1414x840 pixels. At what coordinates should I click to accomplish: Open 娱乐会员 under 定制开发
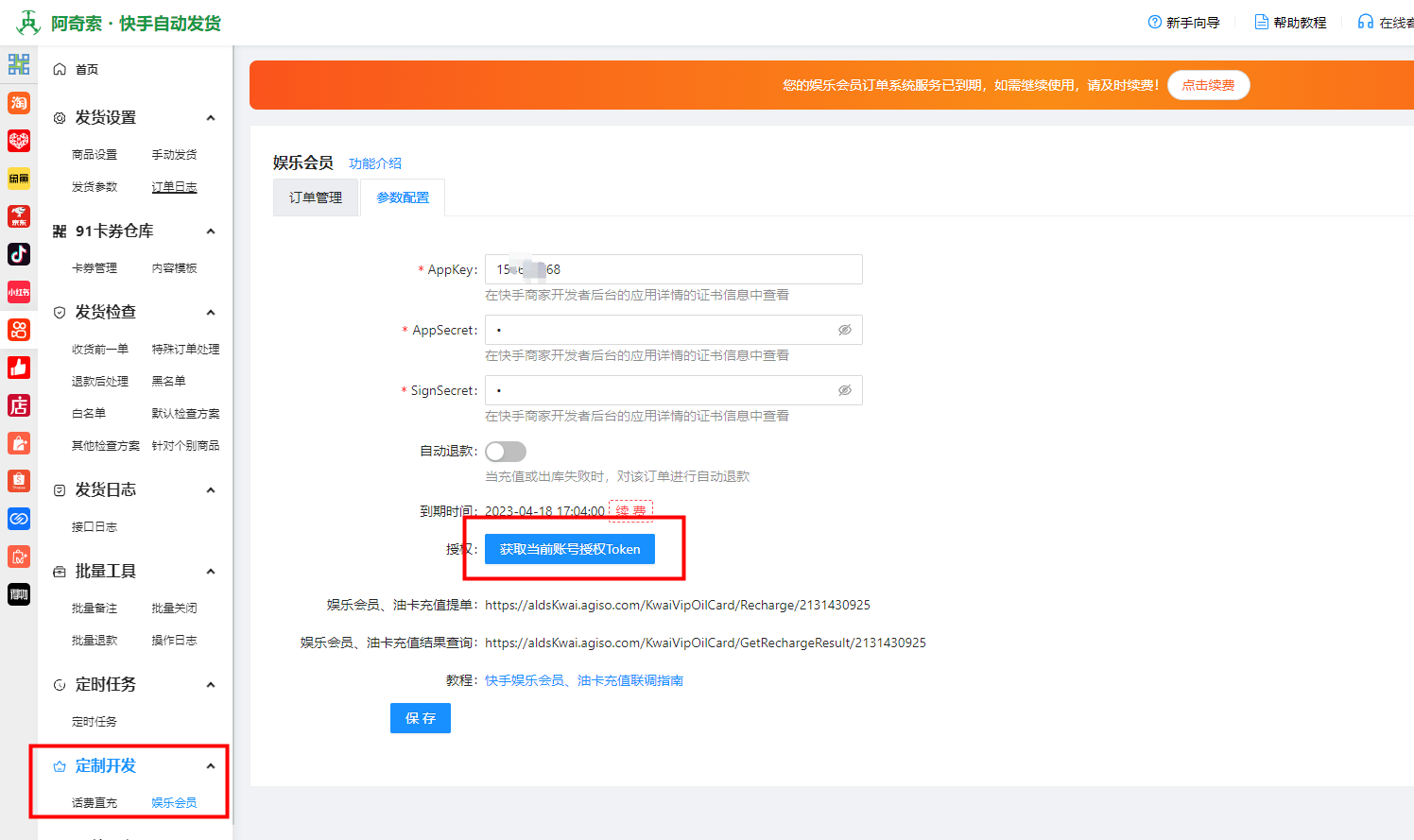pyautogui.click(x=175, y=803)
